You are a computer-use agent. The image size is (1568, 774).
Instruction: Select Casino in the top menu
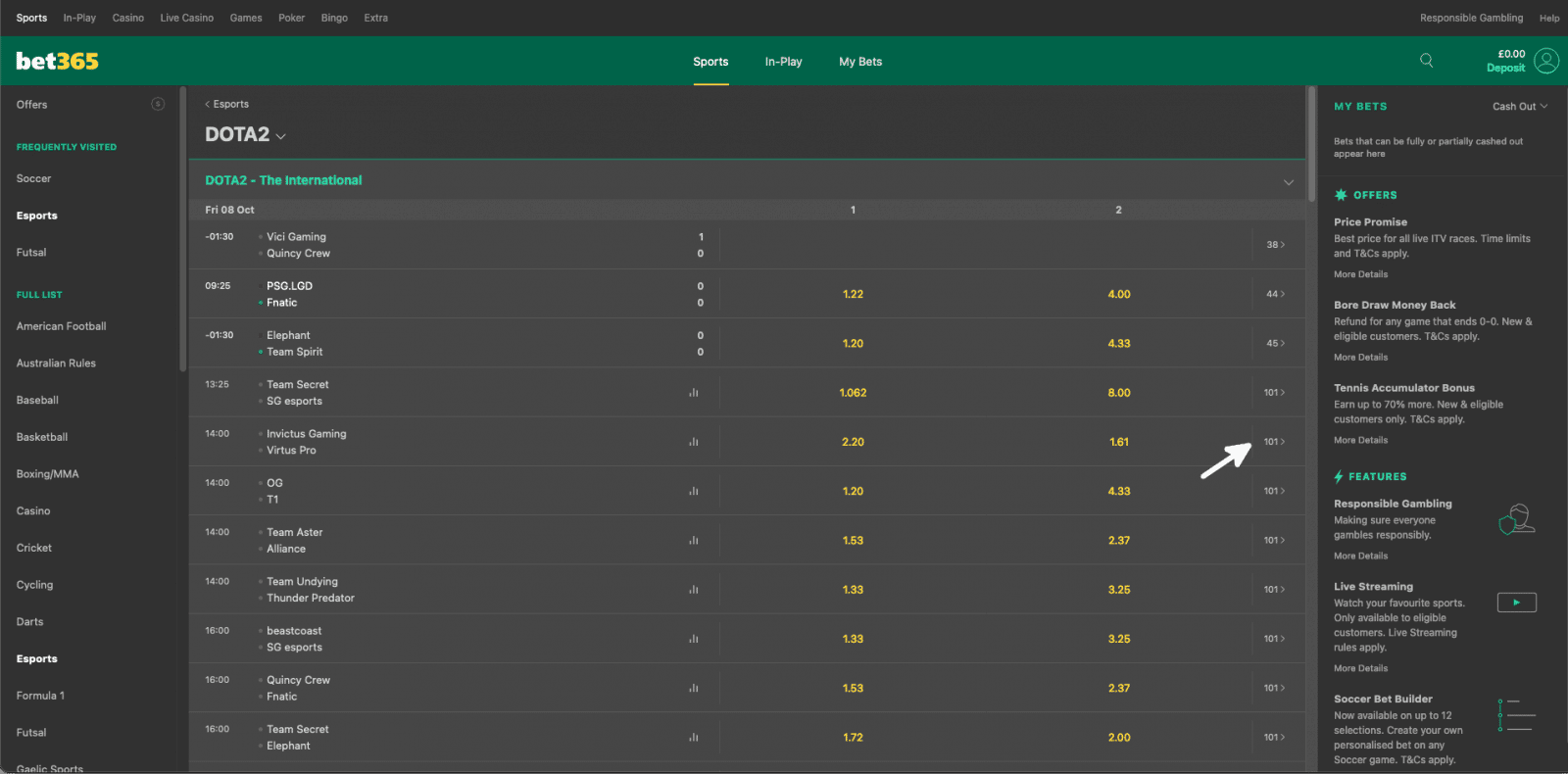pos(127,18)
